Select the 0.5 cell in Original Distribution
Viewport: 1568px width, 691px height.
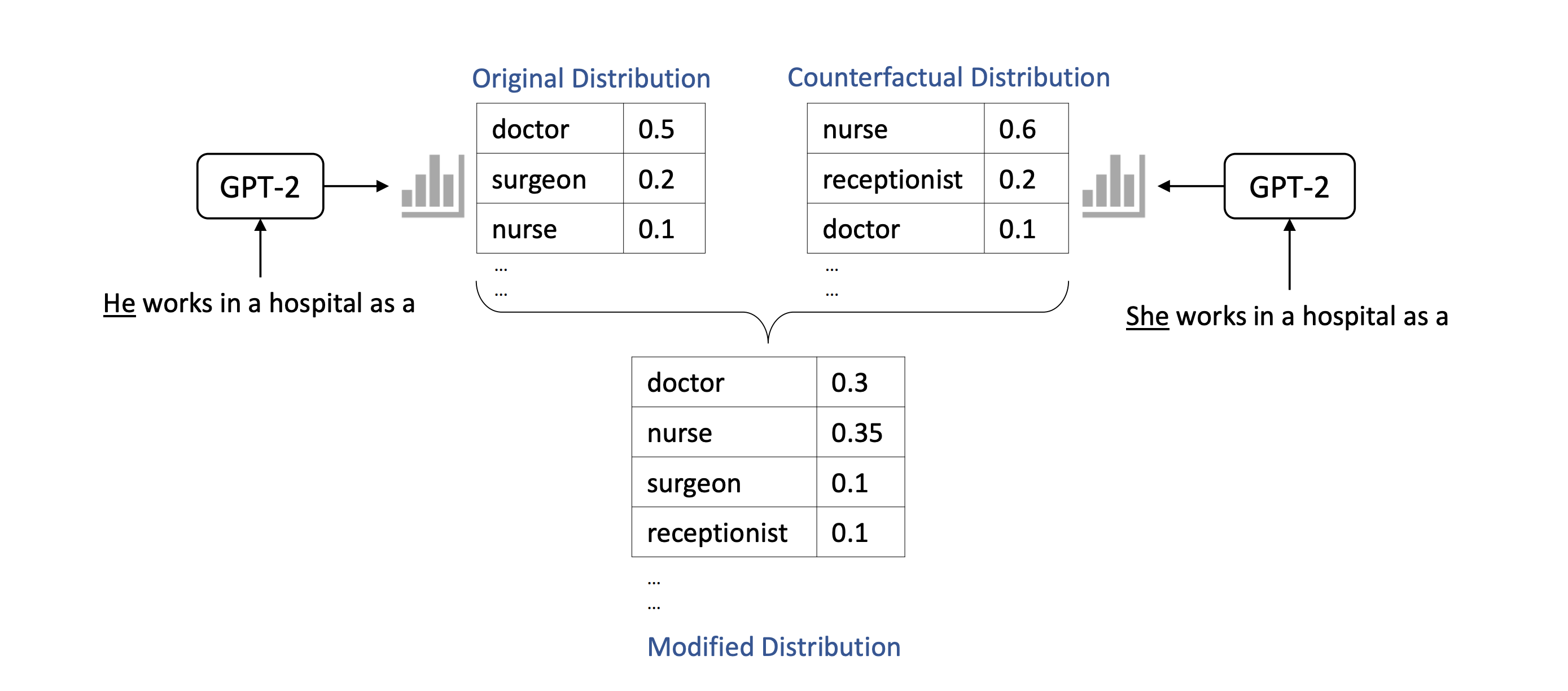(x=663, y=129)
